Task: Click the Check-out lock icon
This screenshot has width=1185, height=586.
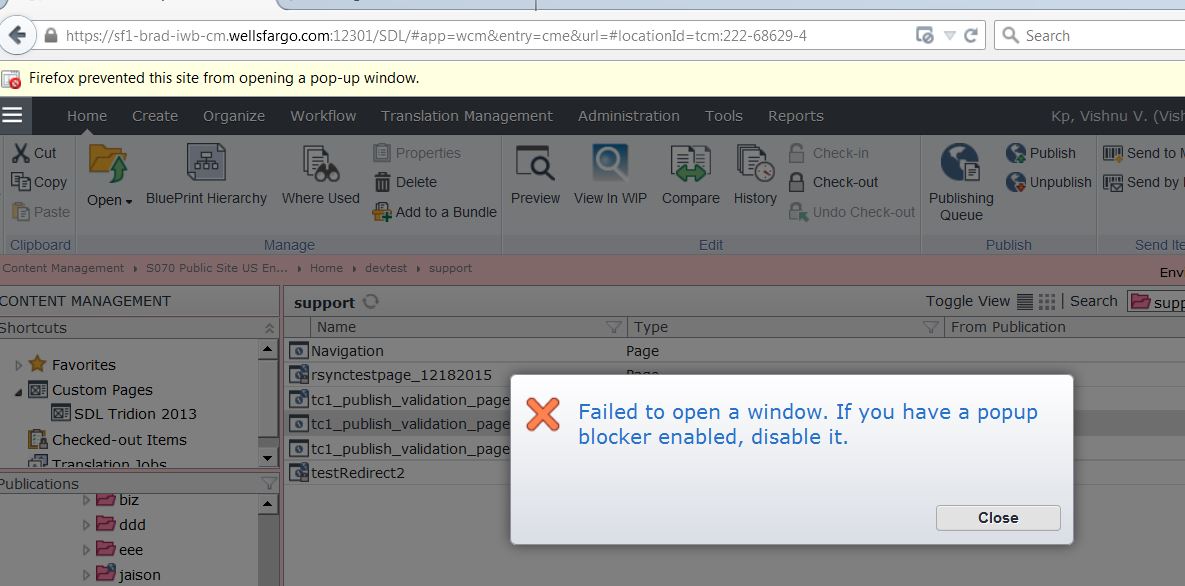Action: 797,182
